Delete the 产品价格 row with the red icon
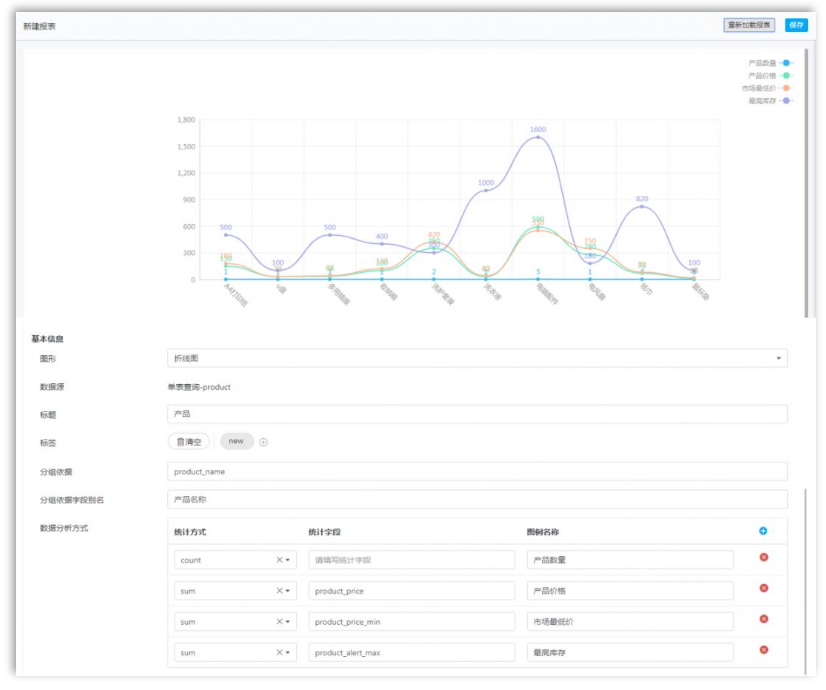Image resolution: width=826 pixels, height=690 pixels. click(763, 588)
